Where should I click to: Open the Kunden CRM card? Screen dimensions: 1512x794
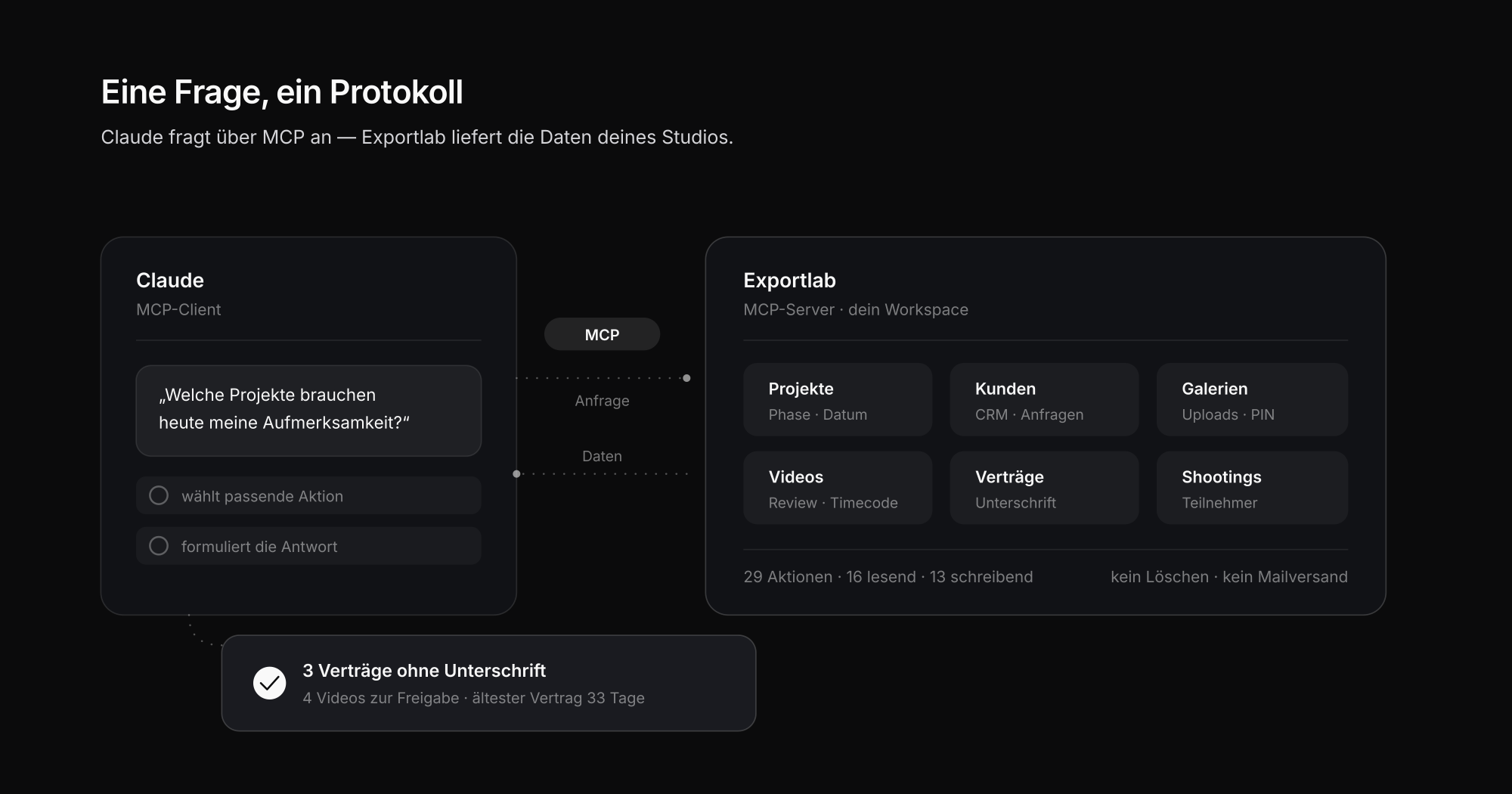coord(1044,399)
